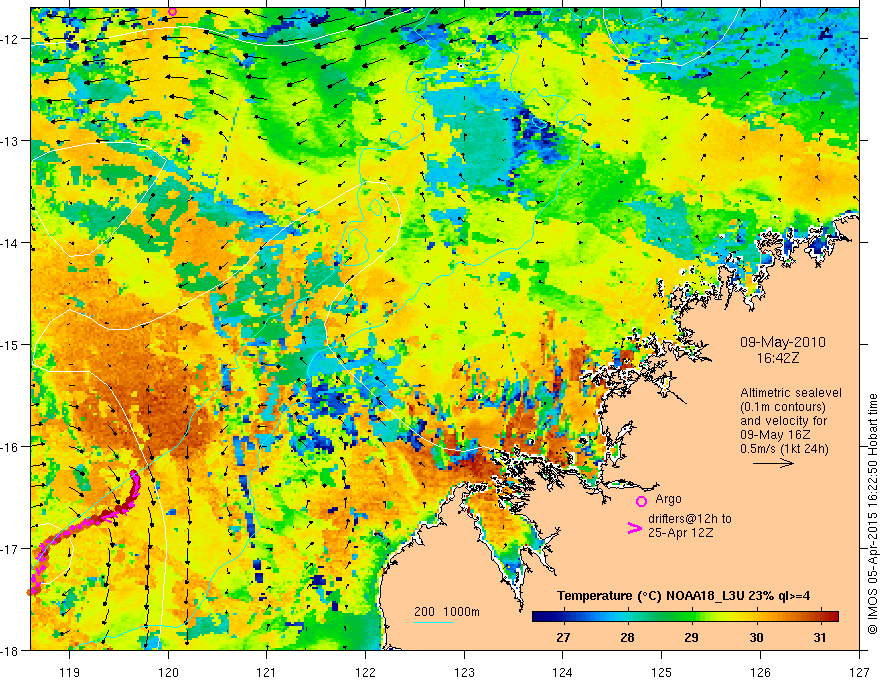Click the longitude axis label '120'
The width and height of the screenshot is (880, 680).
tap(168, 672)
